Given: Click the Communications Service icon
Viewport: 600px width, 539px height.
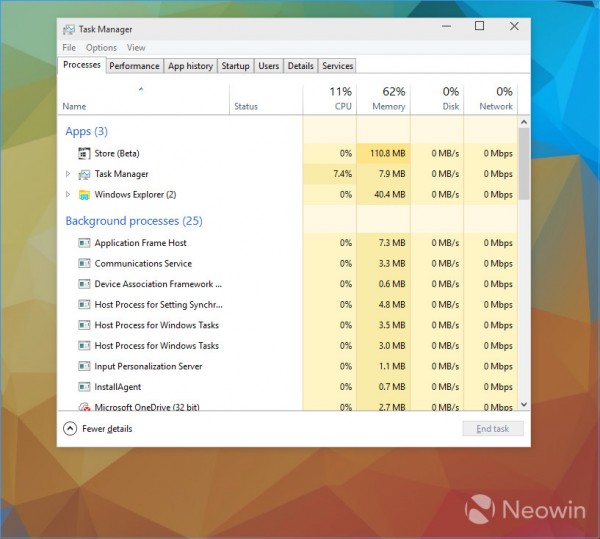Looking at the screenshot, I should tap(84, 264).
